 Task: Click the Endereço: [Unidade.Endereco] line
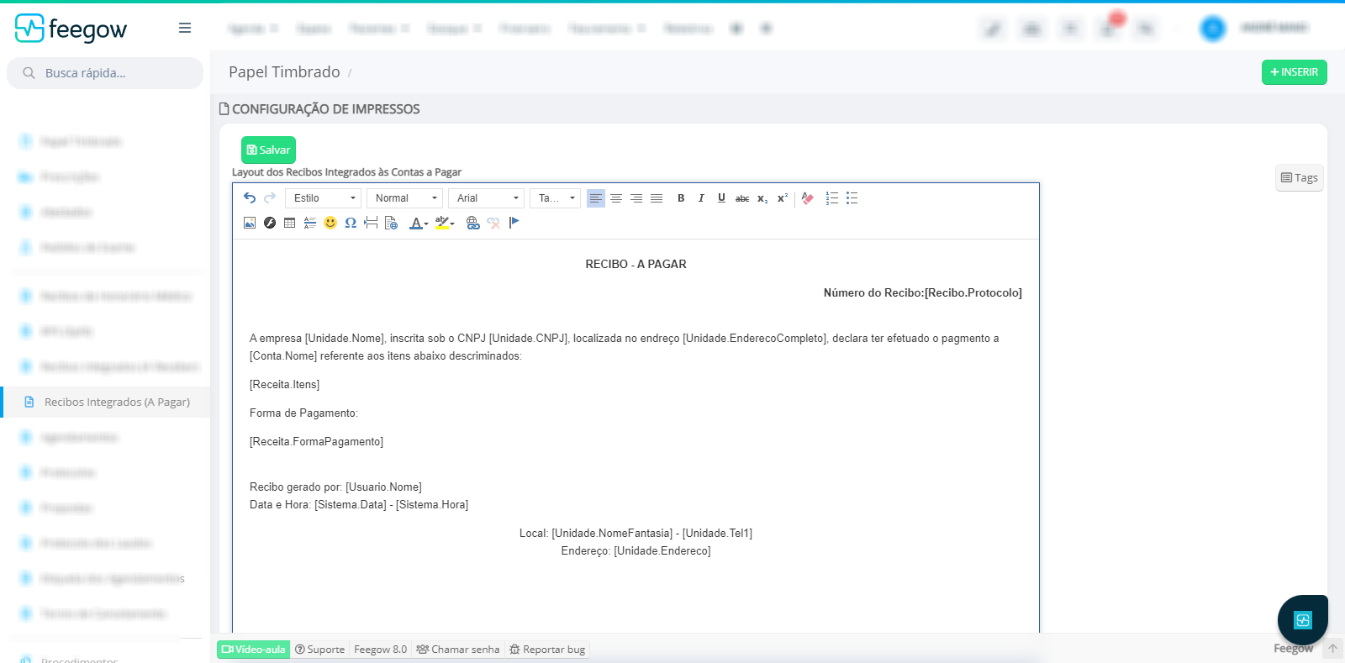point(636,551)
